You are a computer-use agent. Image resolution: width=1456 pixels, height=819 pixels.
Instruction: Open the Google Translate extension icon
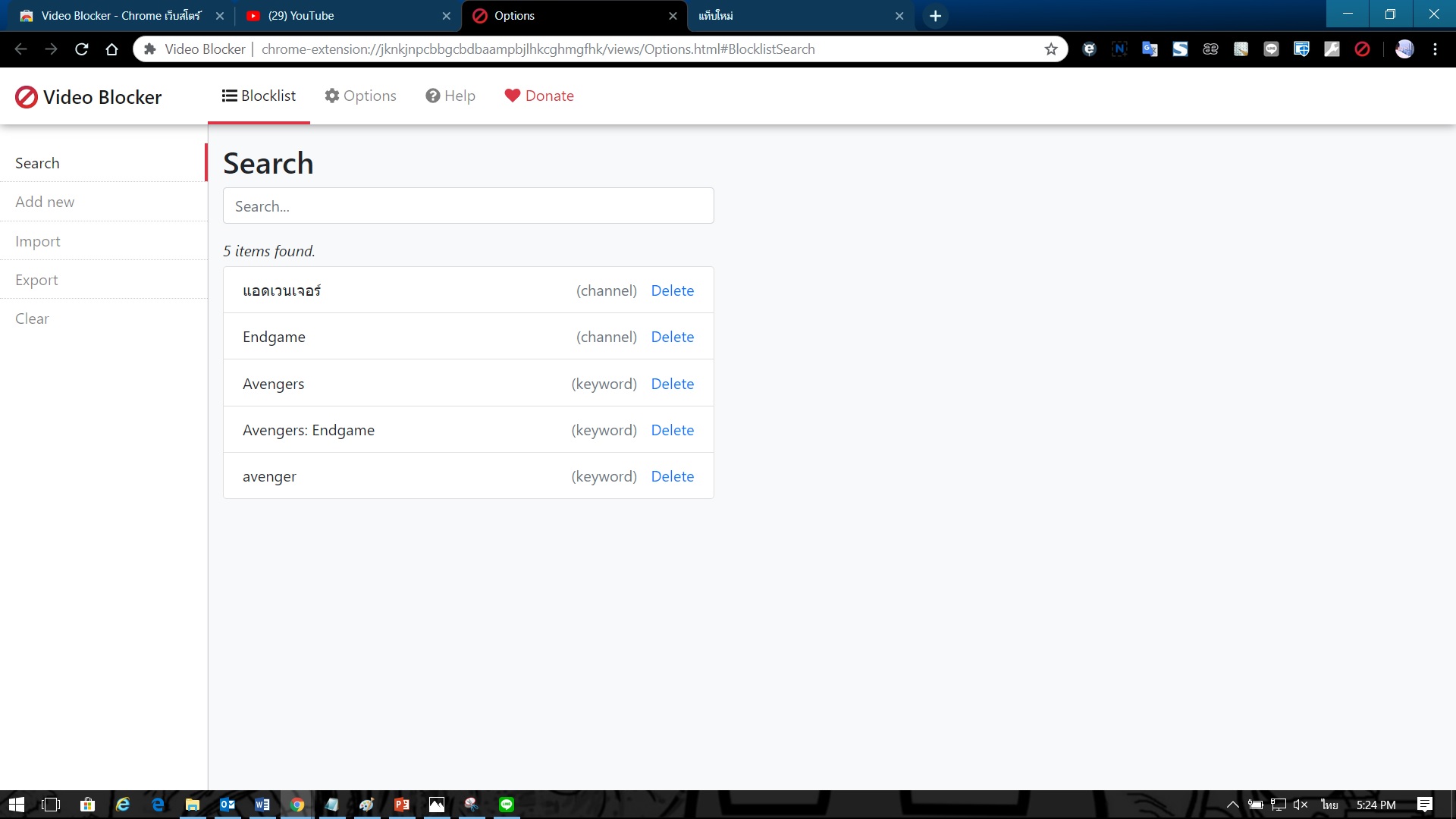[1150, 49]
